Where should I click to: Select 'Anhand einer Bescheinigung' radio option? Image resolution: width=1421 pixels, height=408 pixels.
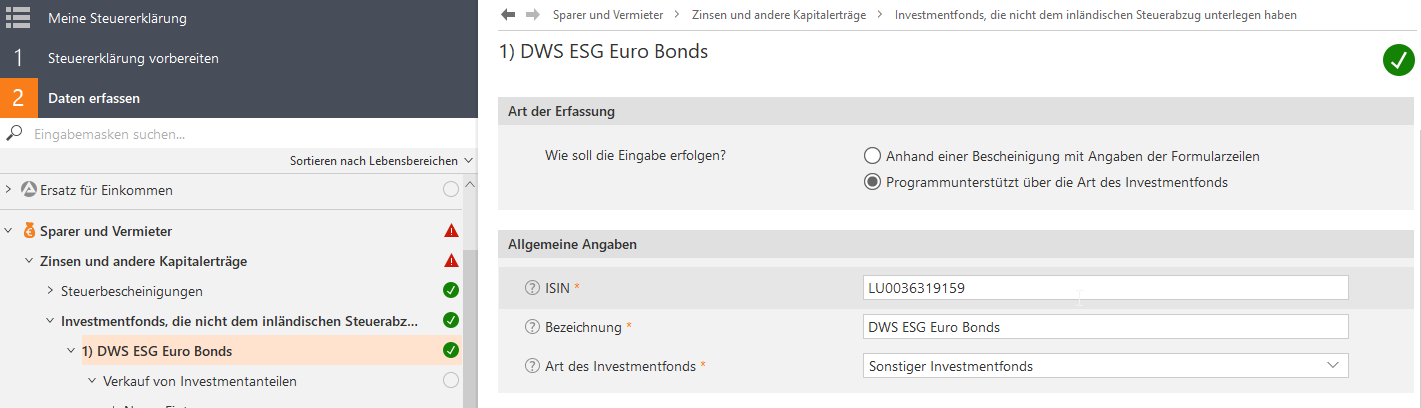coord(872,156)
